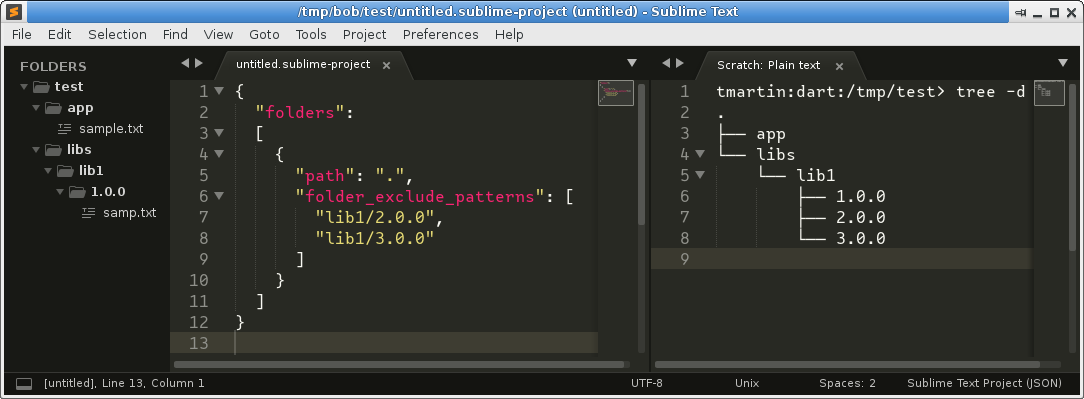The image size is (1084, 399).
Task: Open the Project menu
Action: click(364, 35)
